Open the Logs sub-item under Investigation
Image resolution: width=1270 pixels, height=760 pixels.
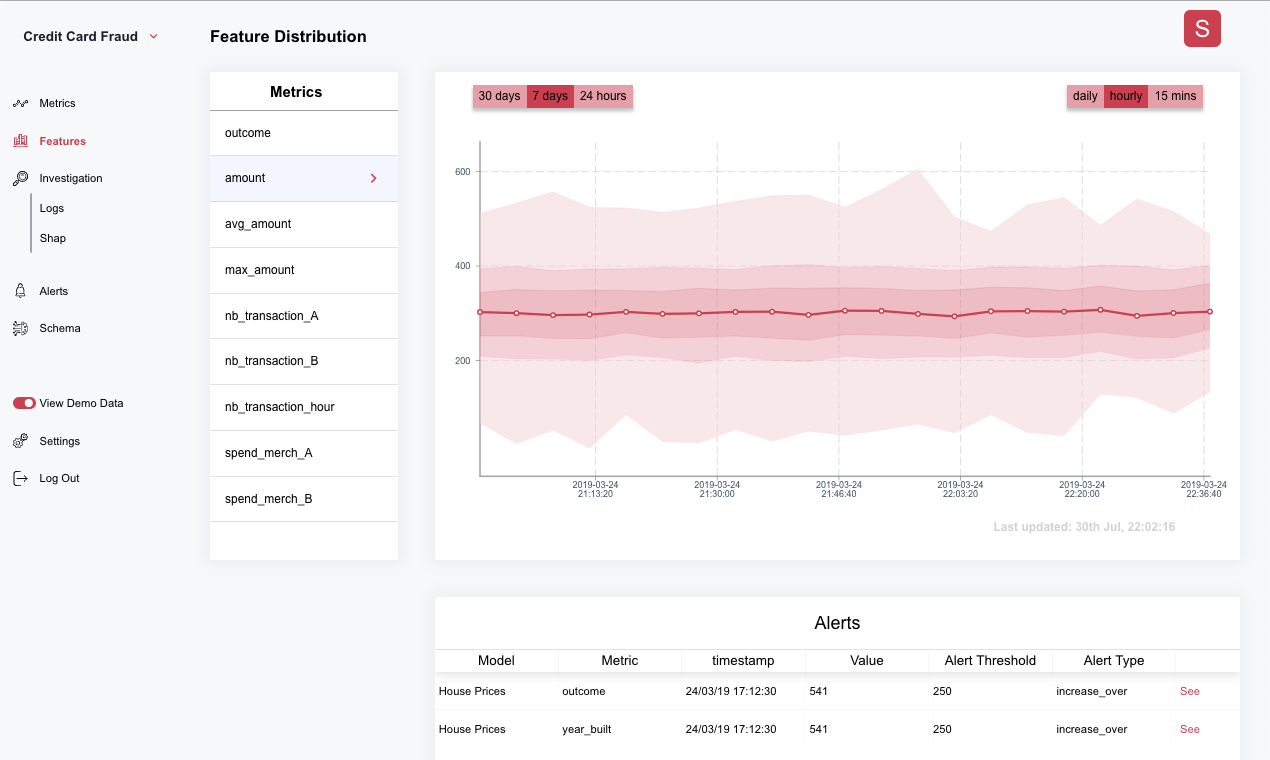tap(52, 208)
